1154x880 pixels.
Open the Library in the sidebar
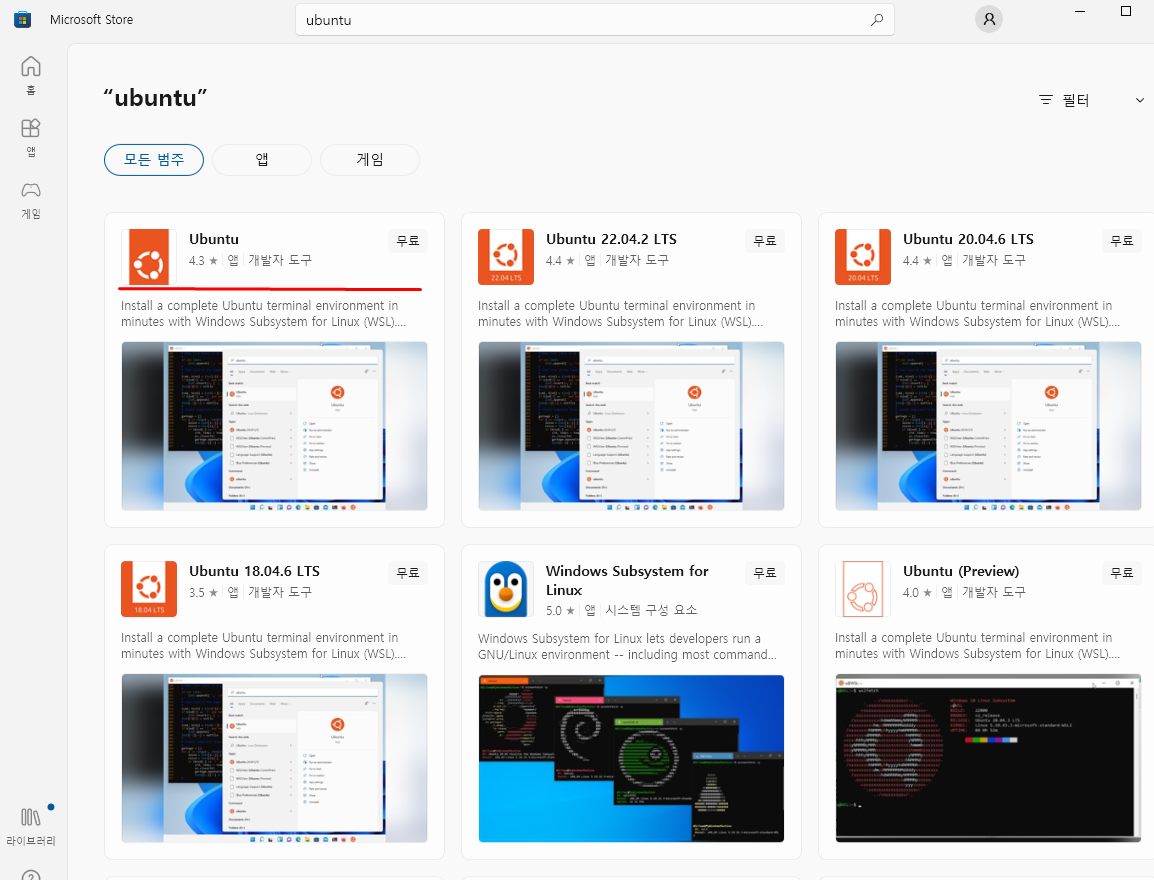(31, 827)
